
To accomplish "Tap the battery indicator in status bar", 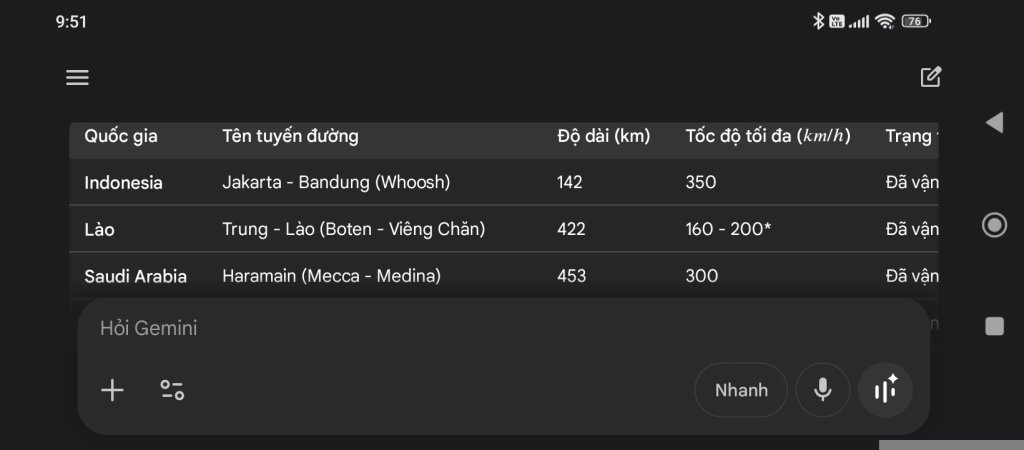I will pyautogui.click(x=915, y=21).
